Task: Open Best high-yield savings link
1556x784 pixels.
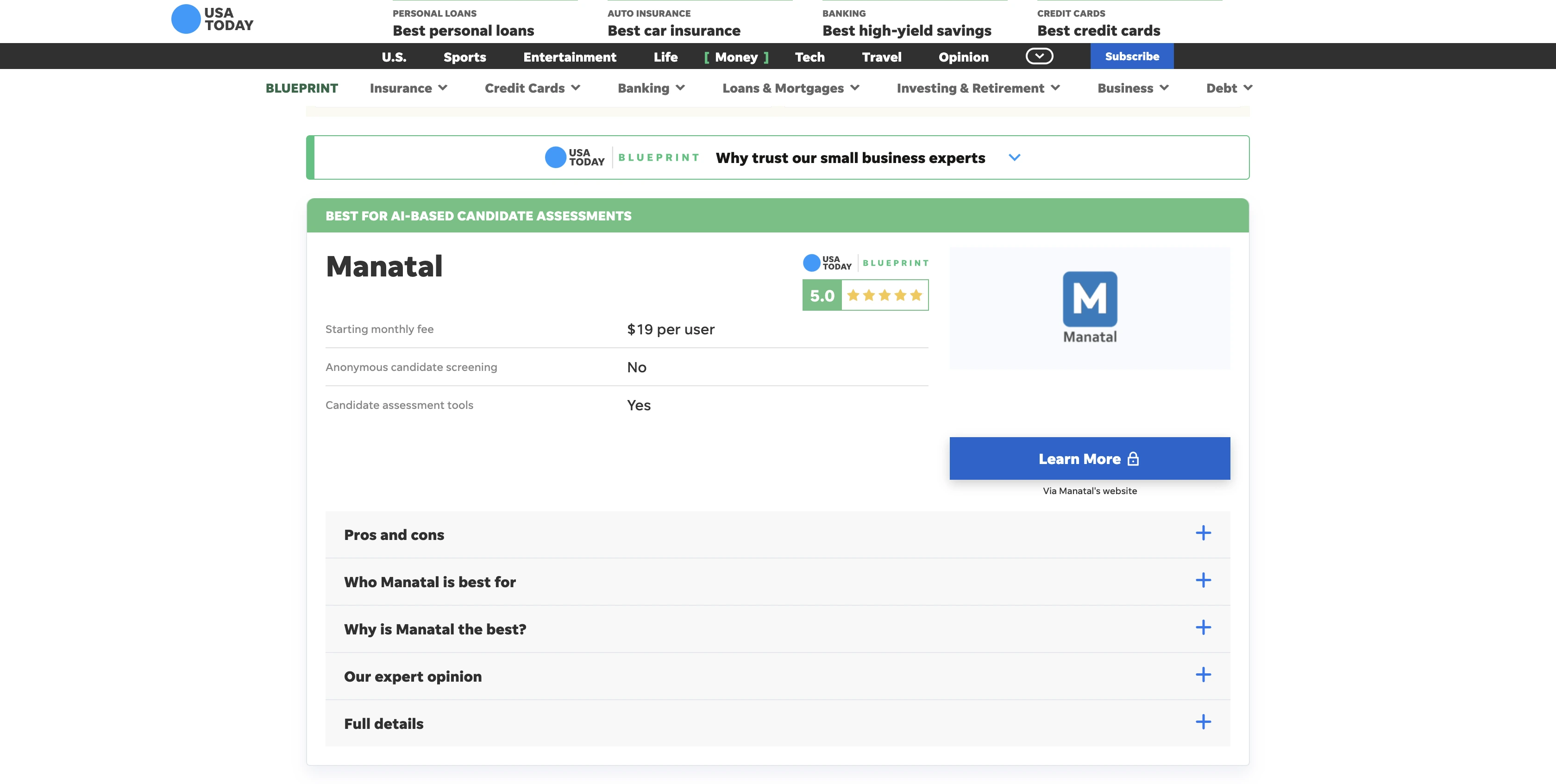Action: pyautogui.click(x=906, y=30)
